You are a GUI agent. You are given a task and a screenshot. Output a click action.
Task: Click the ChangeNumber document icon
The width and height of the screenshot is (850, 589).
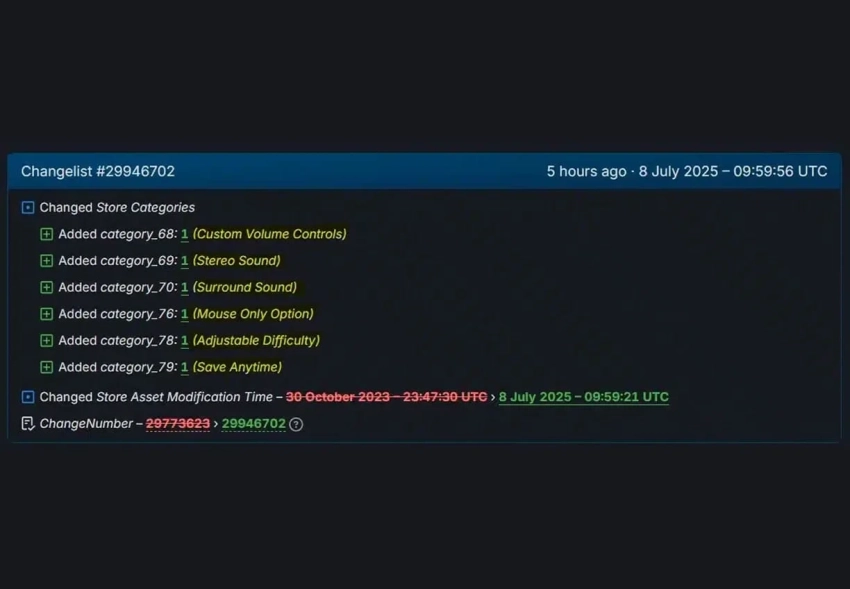(x=28, y=424)
